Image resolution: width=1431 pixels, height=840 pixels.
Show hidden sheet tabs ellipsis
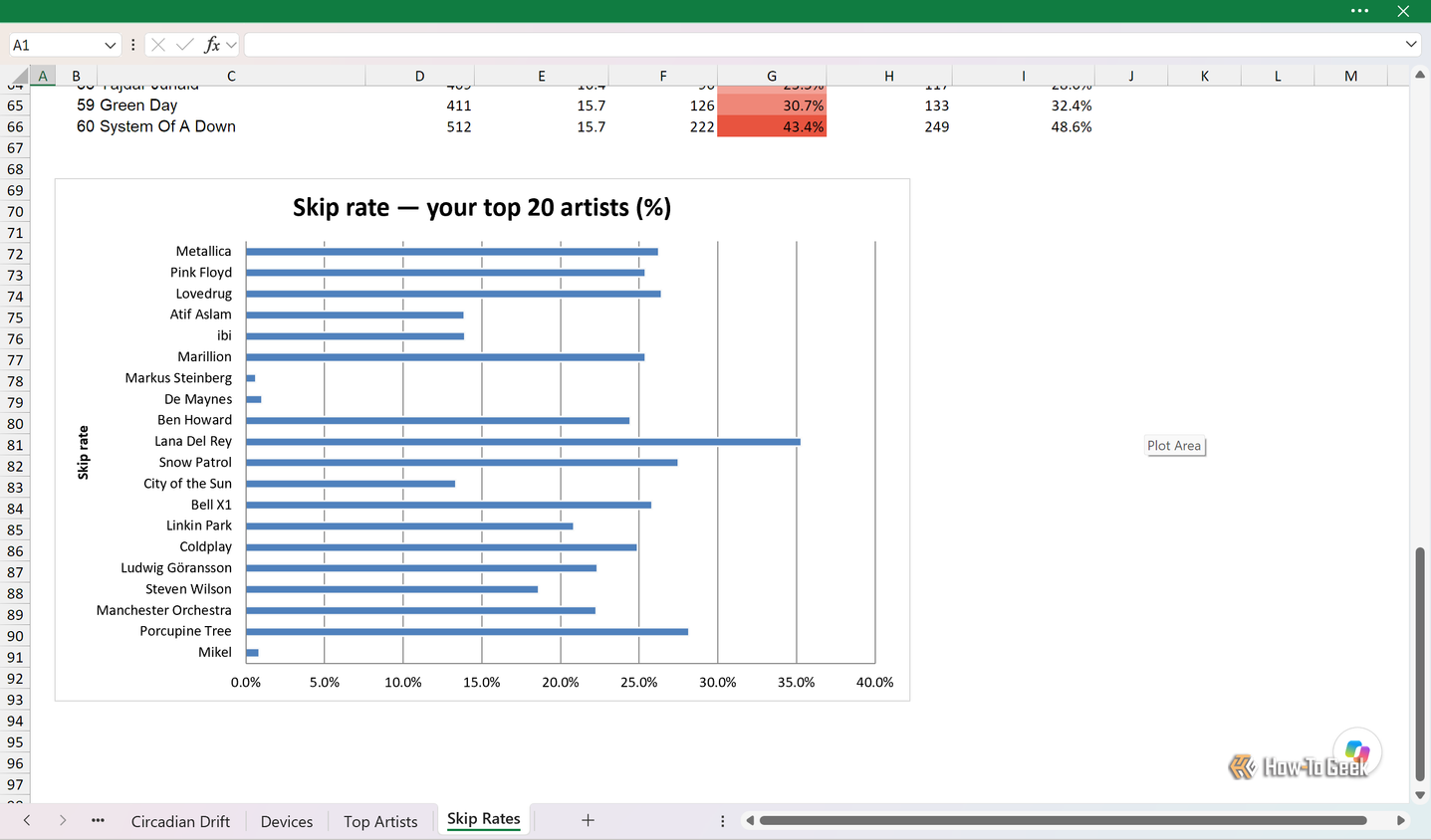(98, 820)
